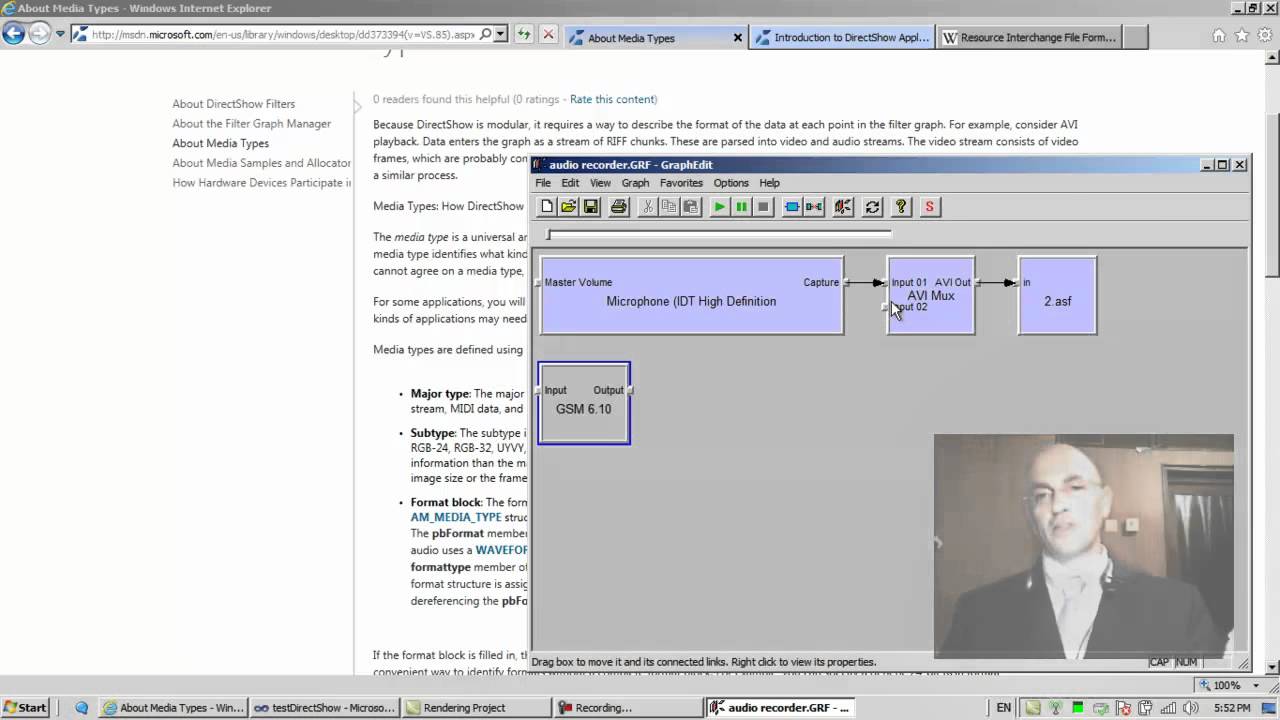Screen dimensions: 1280x720
Task: Click the Rate this content link
Action: tap(612, 99)
